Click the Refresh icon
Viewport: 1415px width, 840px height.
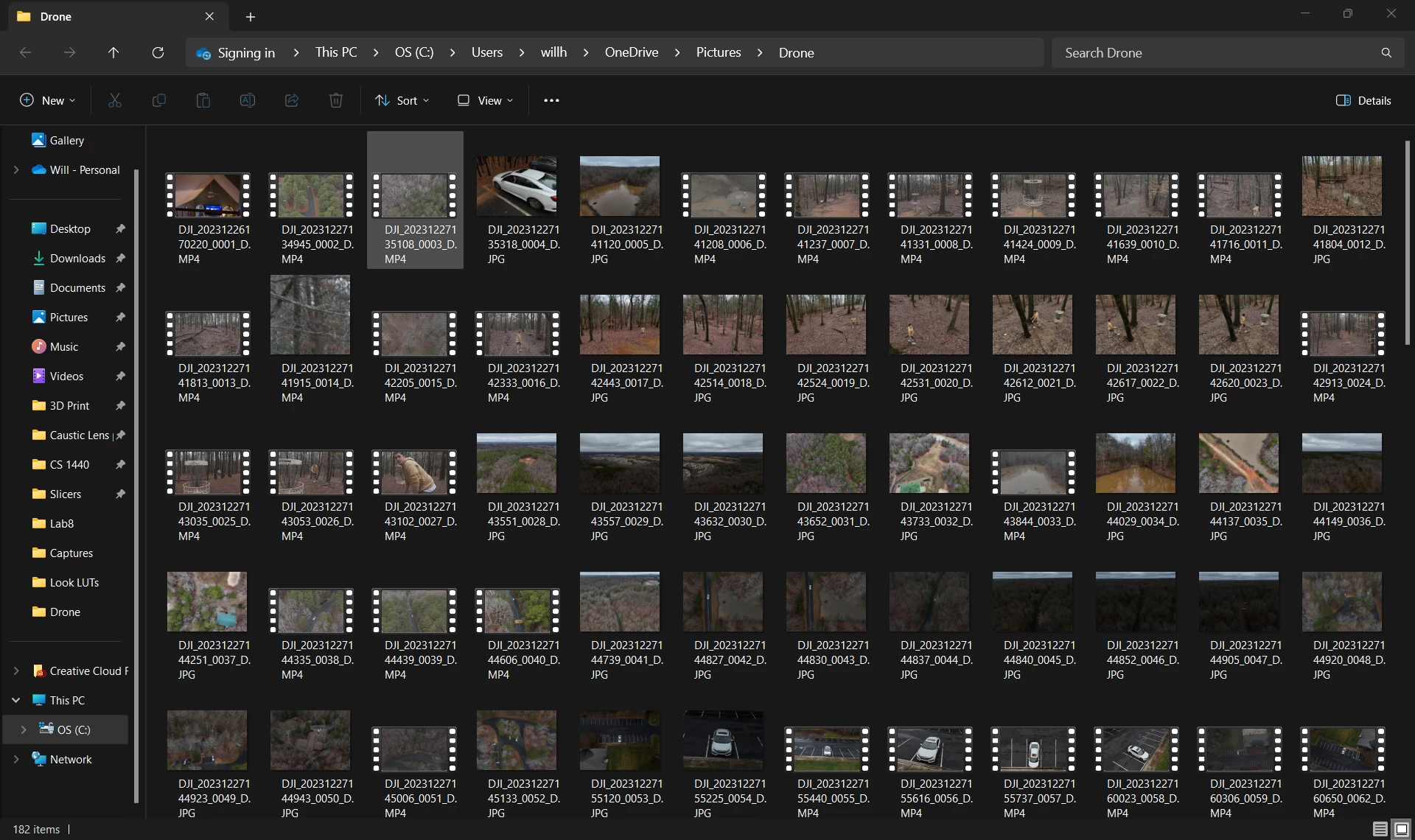click(158, 52)
